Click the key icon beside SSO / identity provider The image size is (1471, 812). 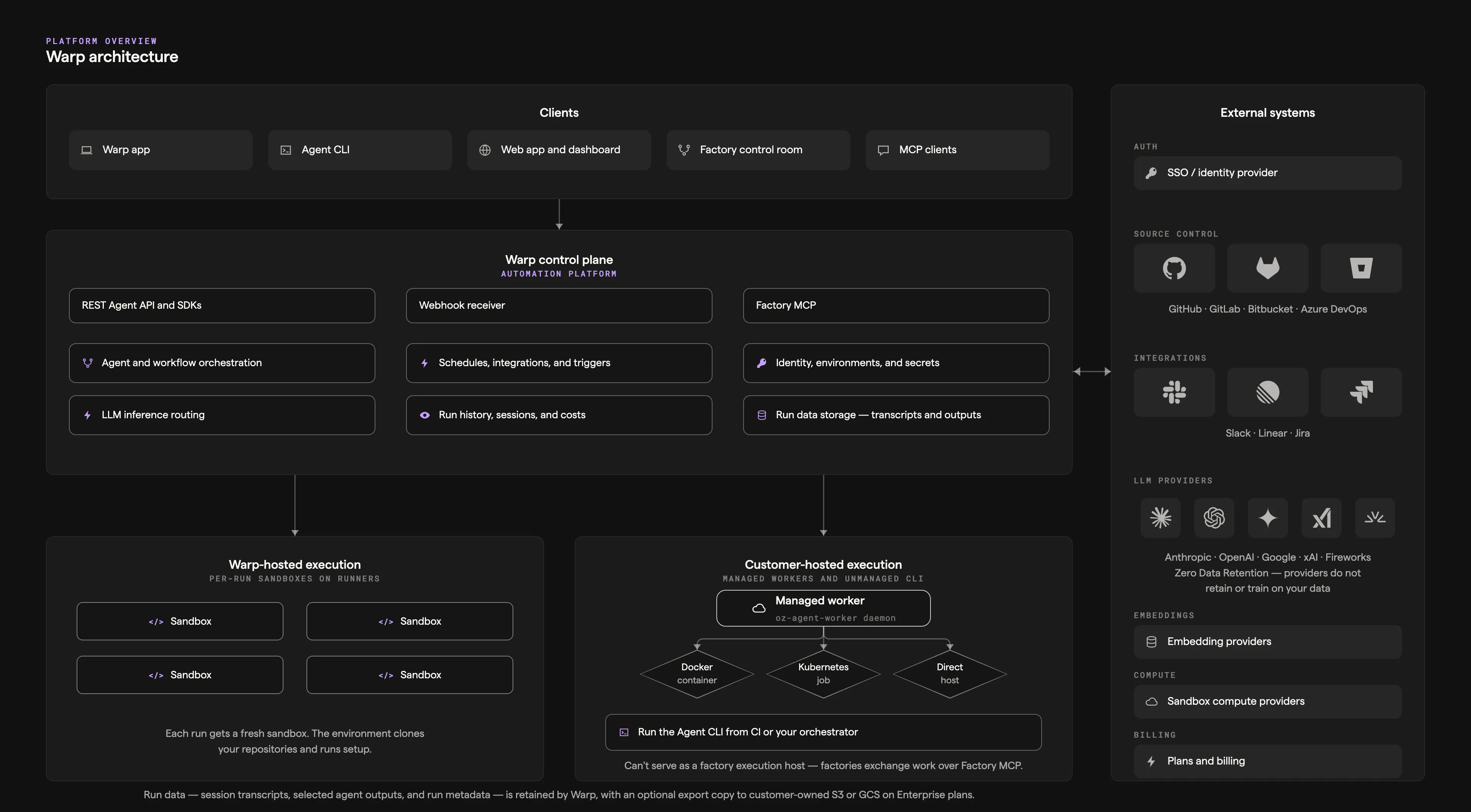point(1151,173)
